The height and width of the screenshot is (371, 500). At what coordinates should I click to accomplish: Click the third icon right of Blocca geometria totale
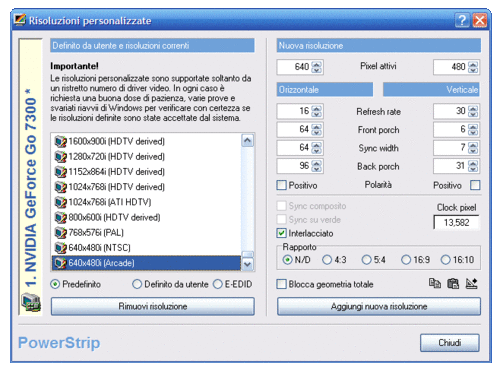(471, 284)
